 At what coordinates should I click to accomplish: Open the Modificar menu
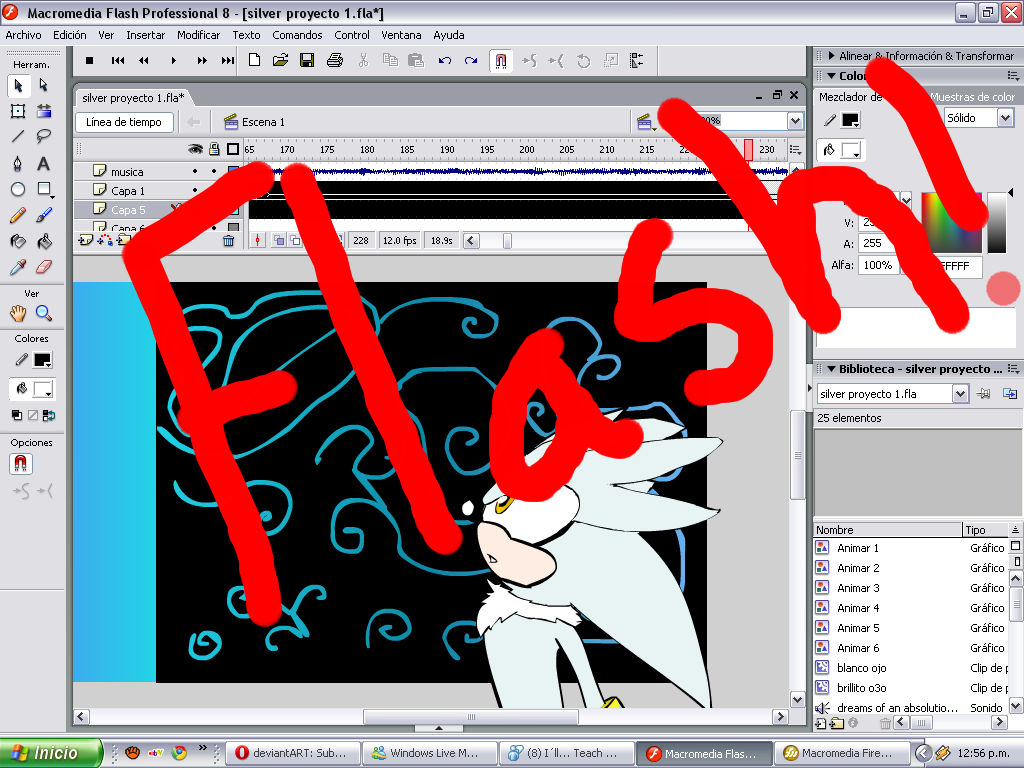(x=199, y=35)
